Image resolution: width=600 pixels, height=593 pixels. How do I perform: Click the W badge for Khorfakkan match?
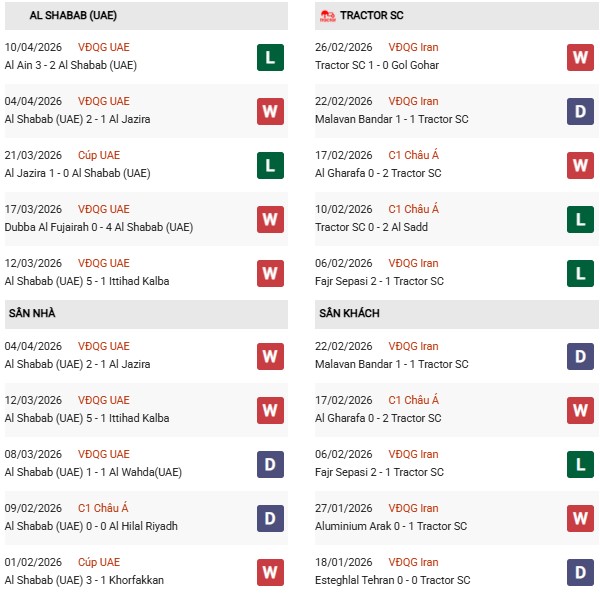coord(270,572)
